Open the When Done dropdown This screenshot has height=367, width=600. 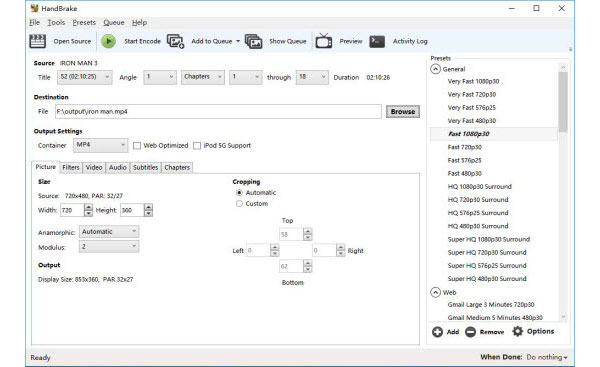pyautogui.click(x=547, y=357)
